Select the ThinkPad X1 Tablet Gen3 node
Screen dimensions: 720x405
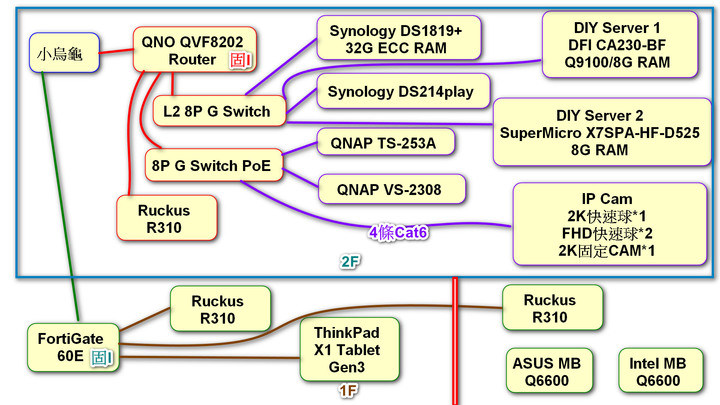point(349,349)
